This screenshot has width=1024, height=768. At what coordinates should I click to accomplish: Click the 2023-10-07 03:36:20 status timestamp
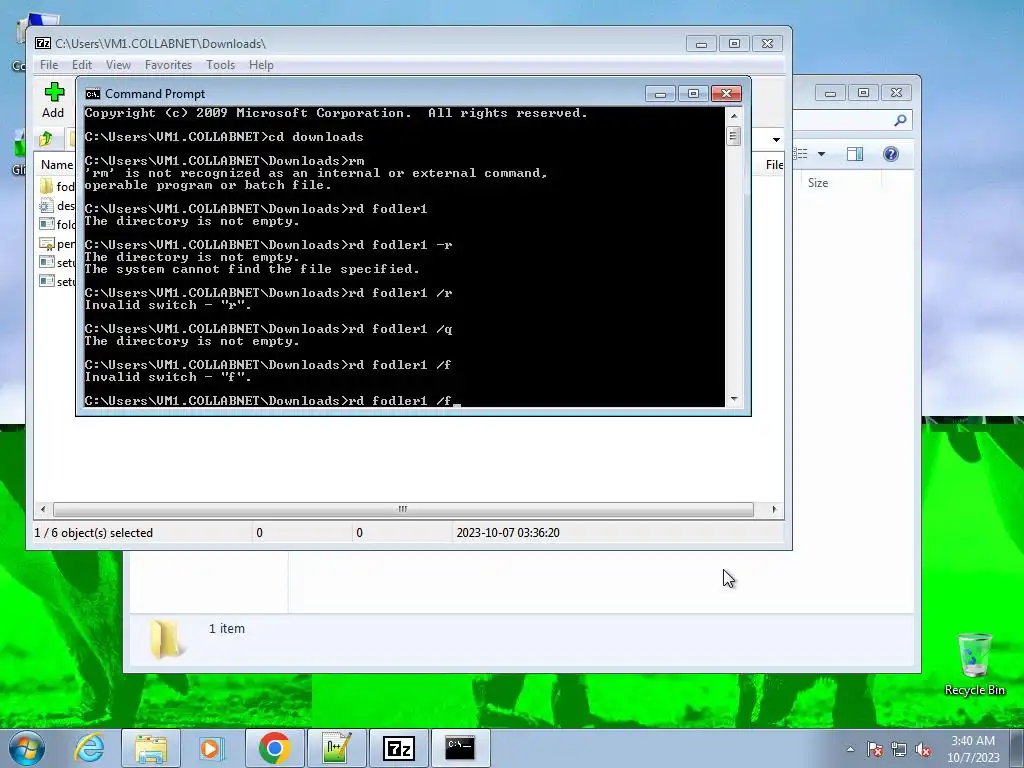pos(507,533)
